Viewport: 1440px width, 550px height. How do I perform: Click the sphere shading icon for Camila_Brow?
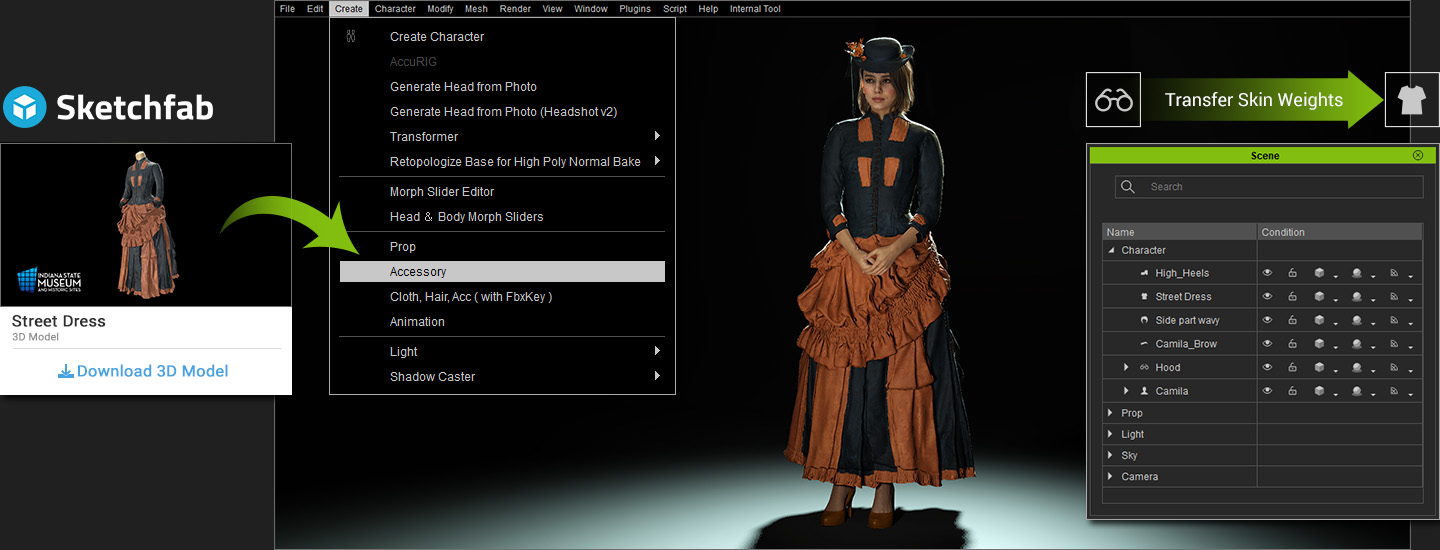click(x=1356, y=344)
